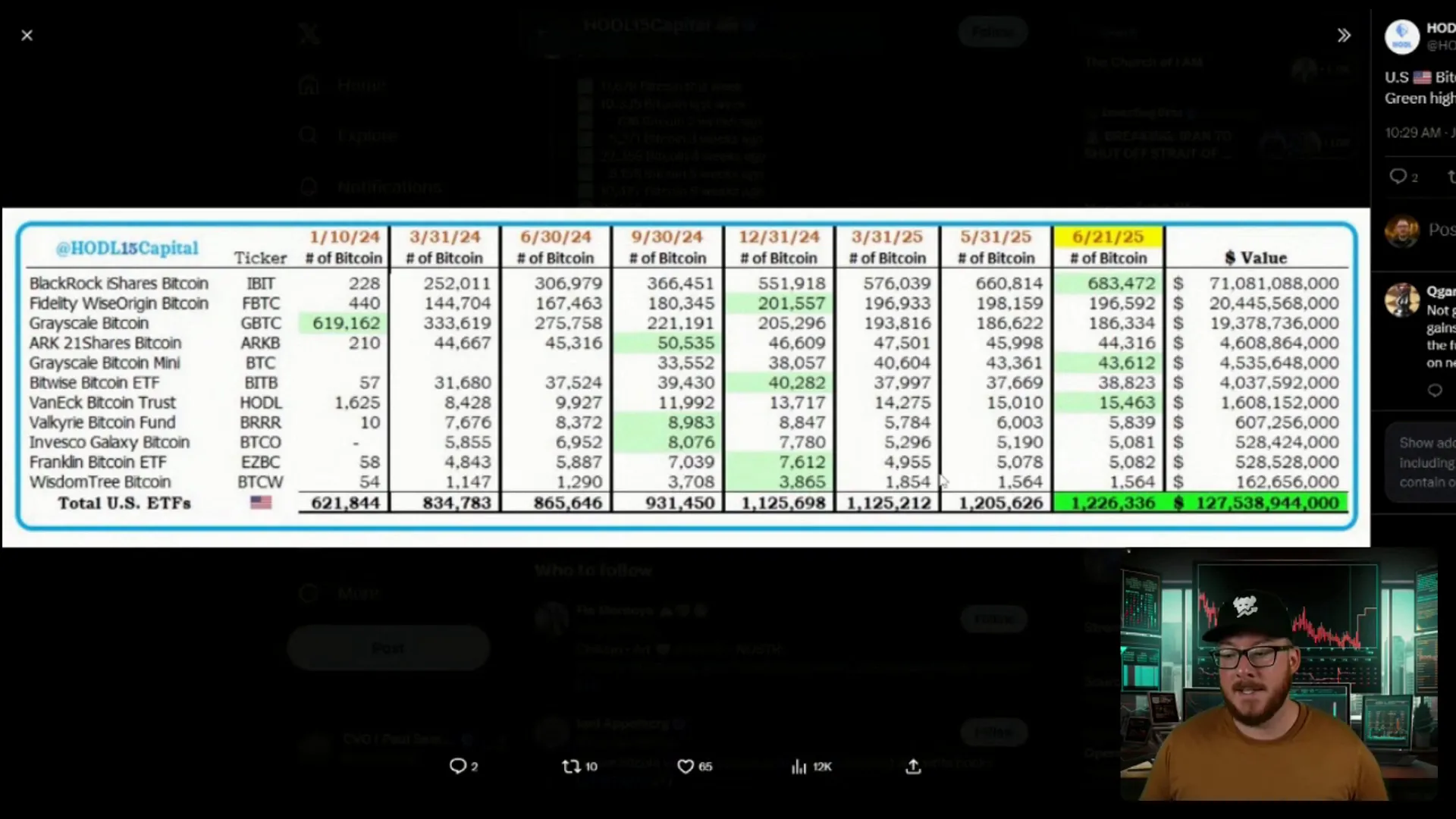Click the HODL profile avatar in side panel

coord(1401,36)
